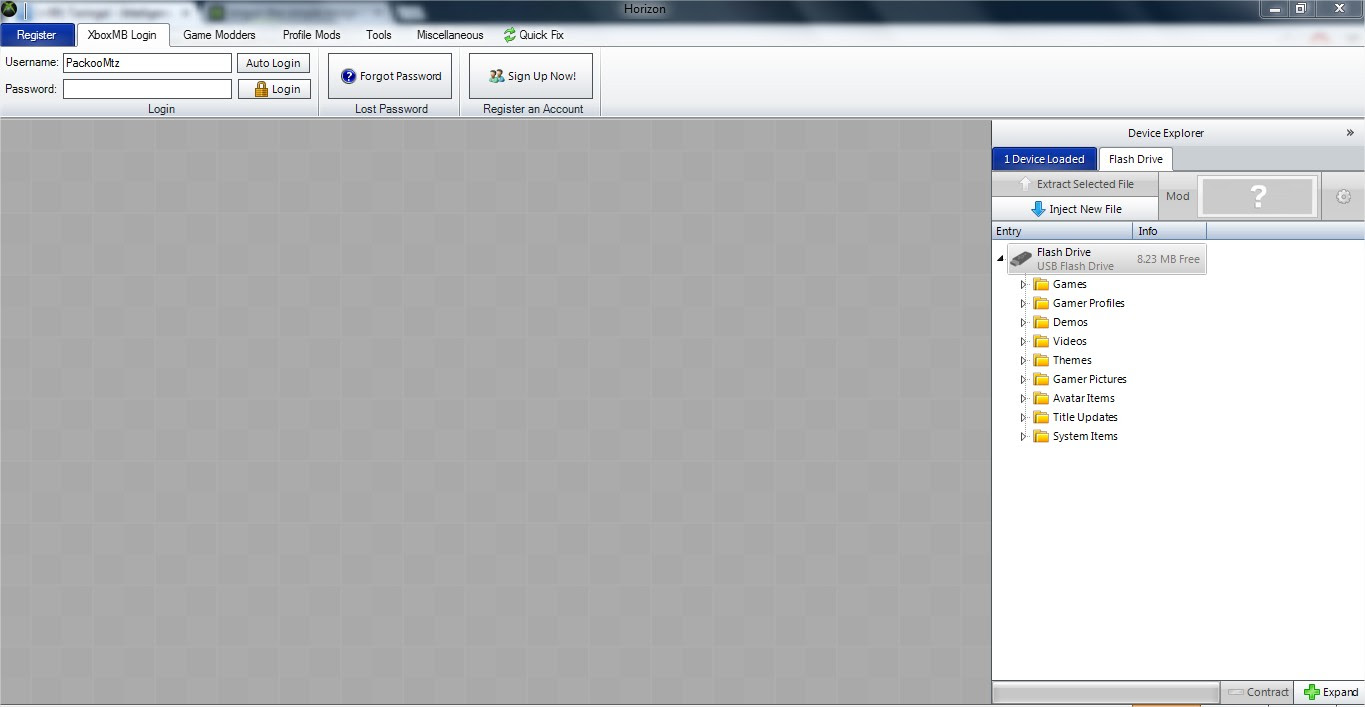Click the Contract minus icon

(x=1235, y=692)
